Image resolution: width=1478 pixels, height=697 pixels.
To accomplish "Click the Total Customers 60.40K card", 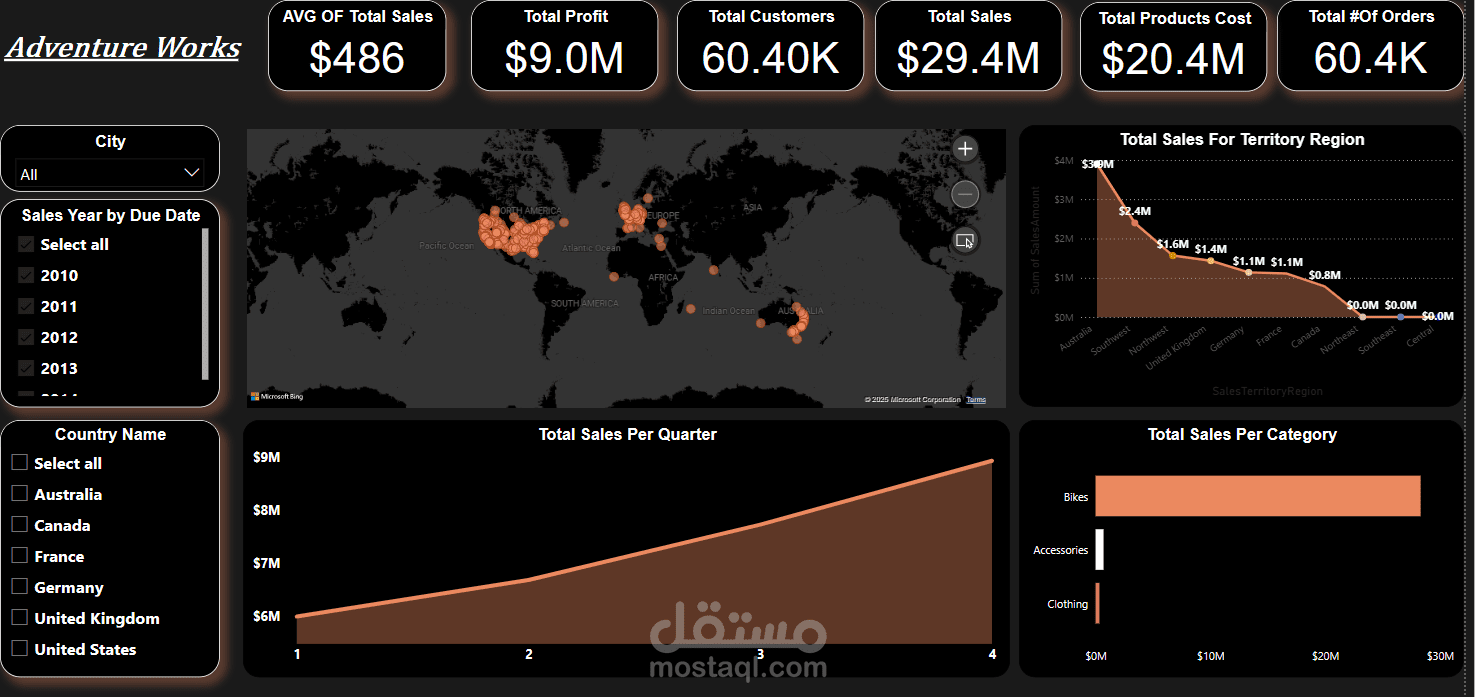I will [771, 46].
